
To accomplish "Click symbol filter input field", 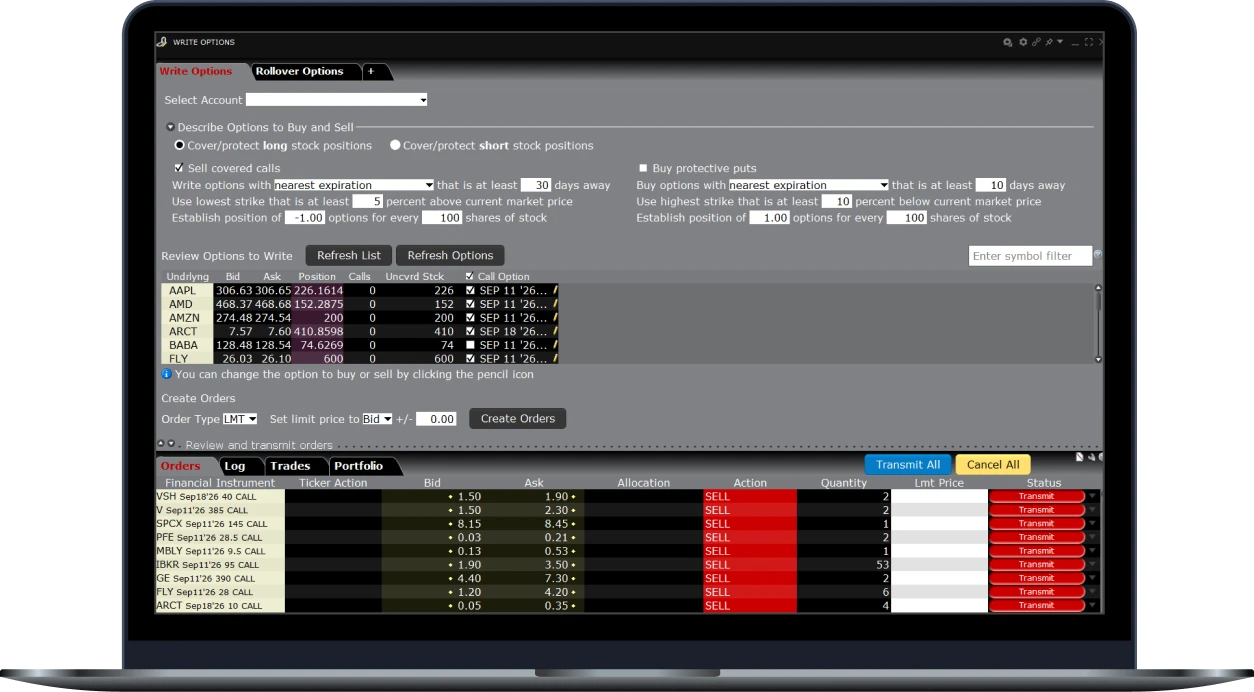I will (x=1029, y=256).
